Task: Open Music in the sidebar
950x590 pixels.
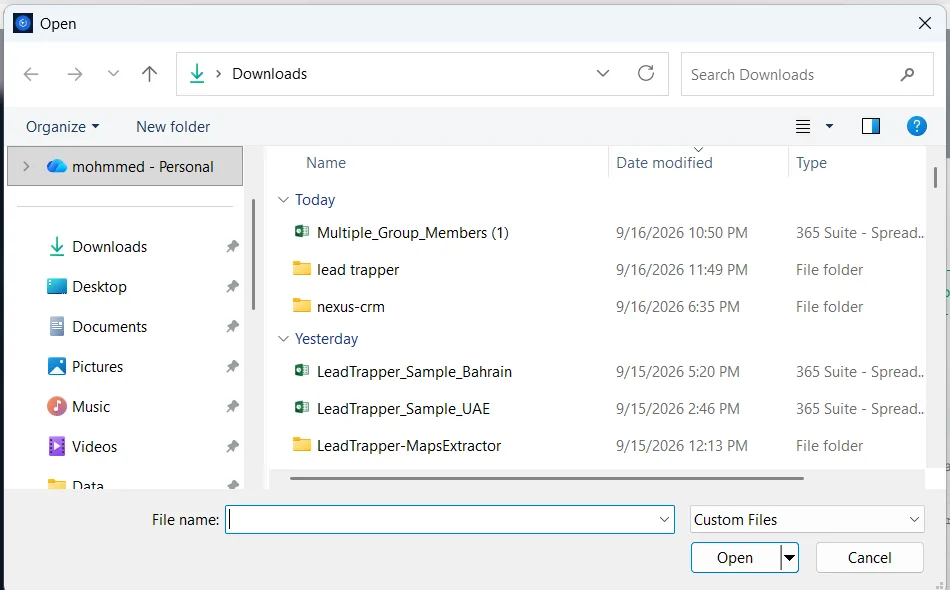Action: coord(91,406)
